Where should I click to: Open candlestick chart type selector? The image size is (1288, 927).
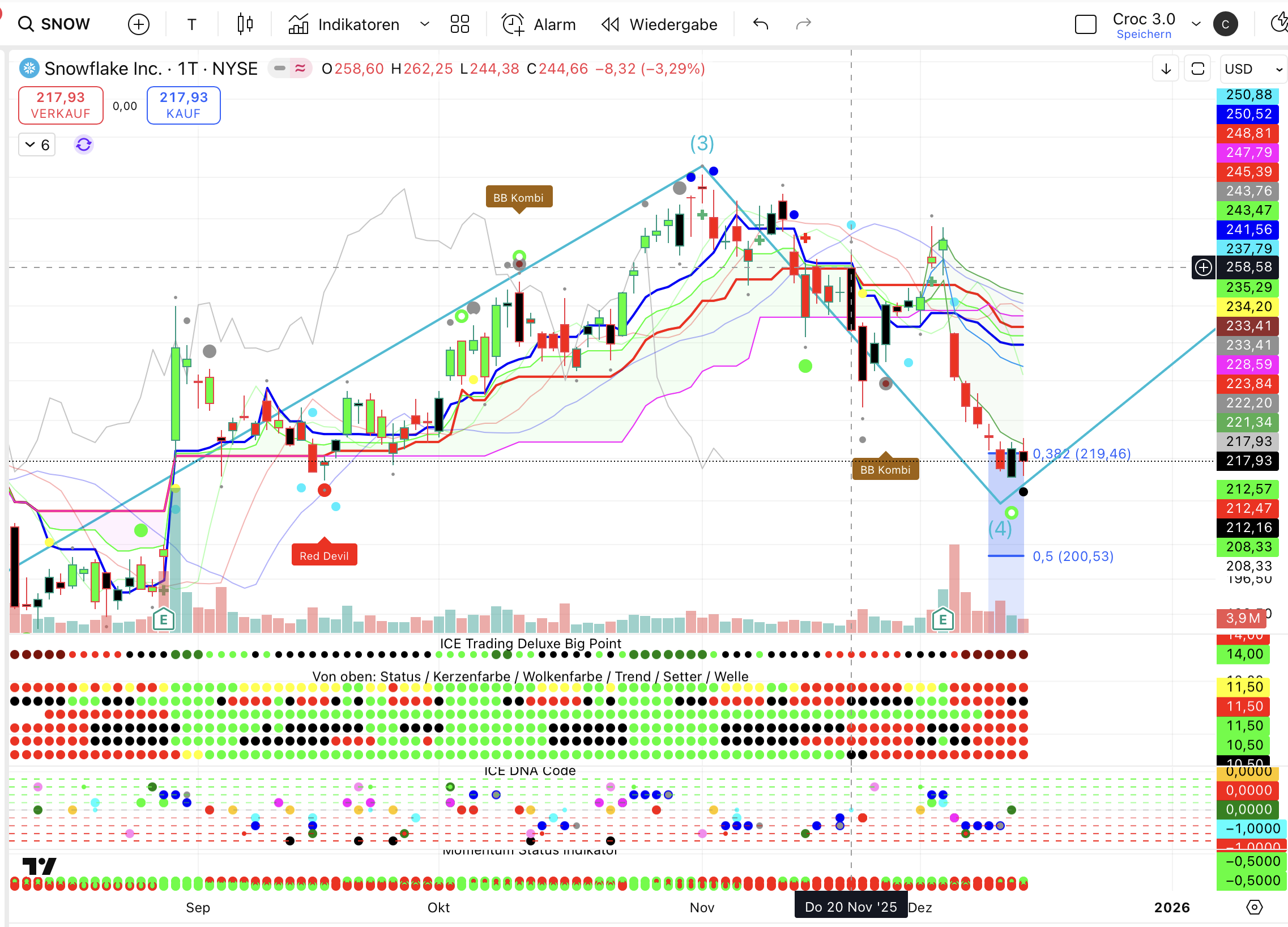245,24
